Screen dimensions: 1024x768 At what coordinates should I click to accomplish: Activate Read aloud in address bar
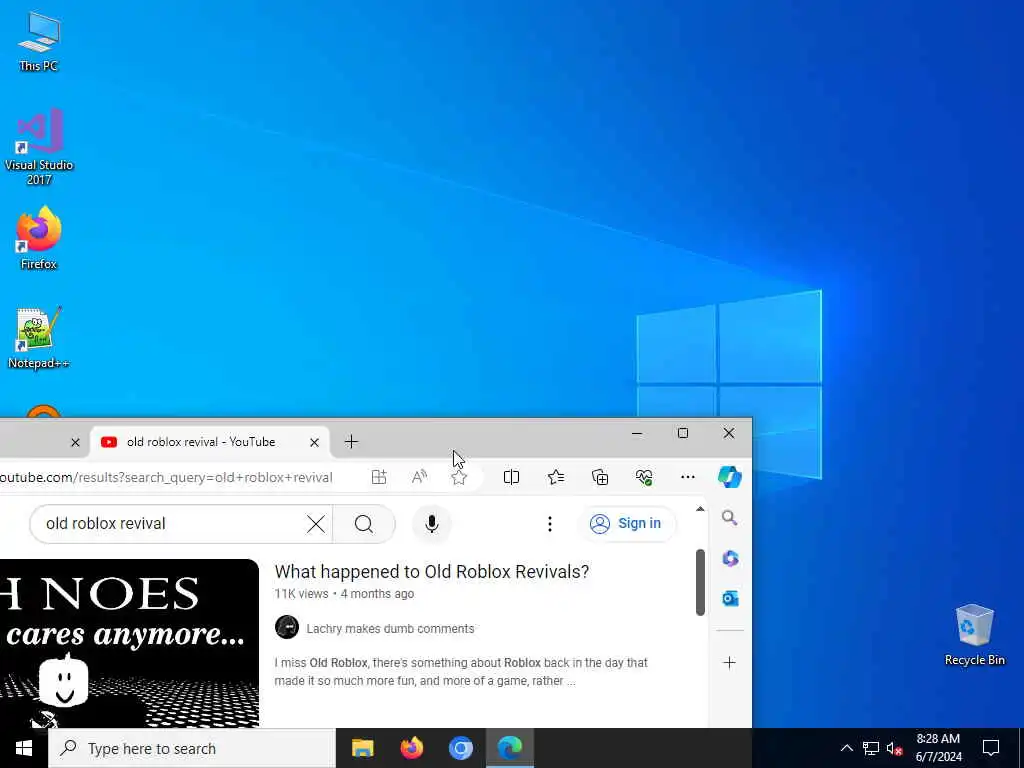(x=419, y=477)
